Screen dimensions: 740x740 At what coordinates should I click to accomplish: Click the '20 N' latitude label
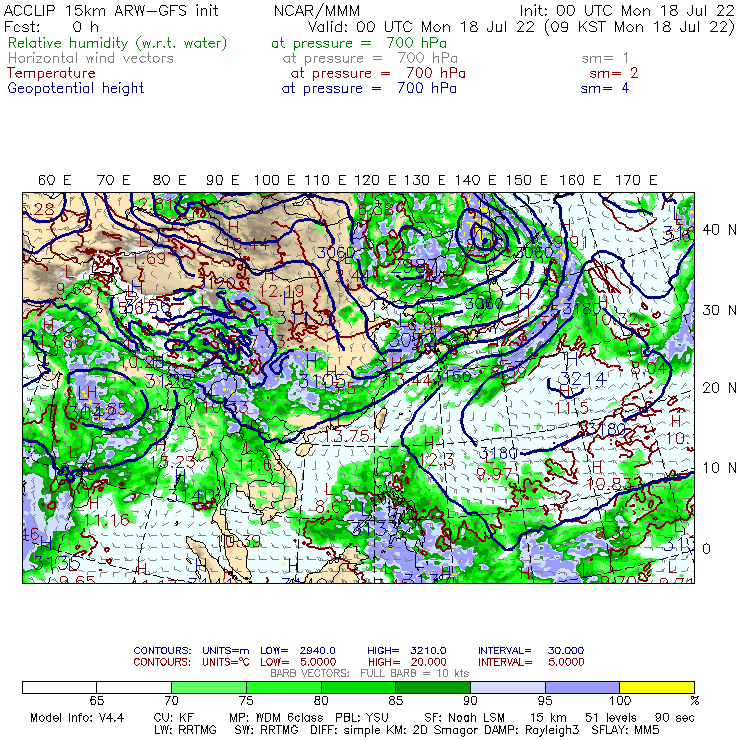(x=719, y=388)
